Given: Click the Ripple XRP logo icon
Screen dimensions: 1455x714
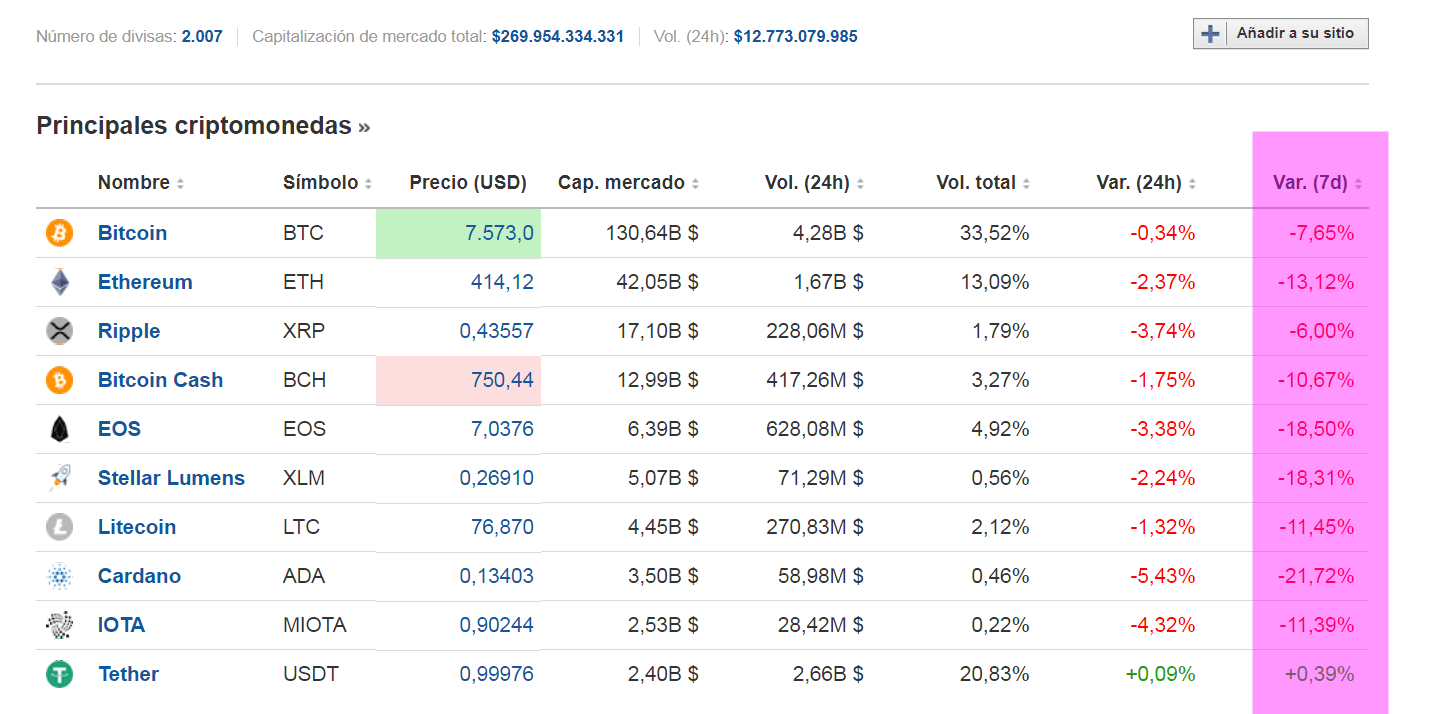Looking at the screenshot, I should coord(60,331).
